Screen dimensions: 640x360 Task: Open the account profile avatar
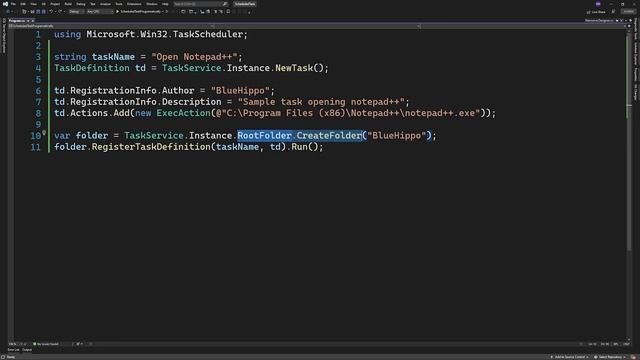click(x=598, y=4)
